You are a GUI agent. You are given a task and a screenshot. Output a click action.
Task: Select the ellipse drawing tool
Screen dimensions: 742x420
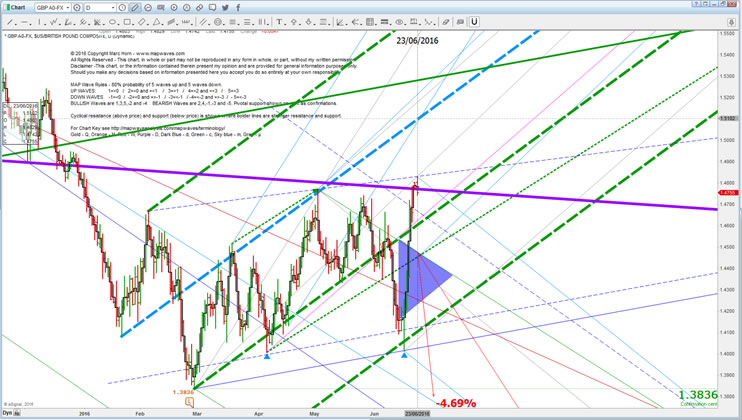[x=113, y=22]
